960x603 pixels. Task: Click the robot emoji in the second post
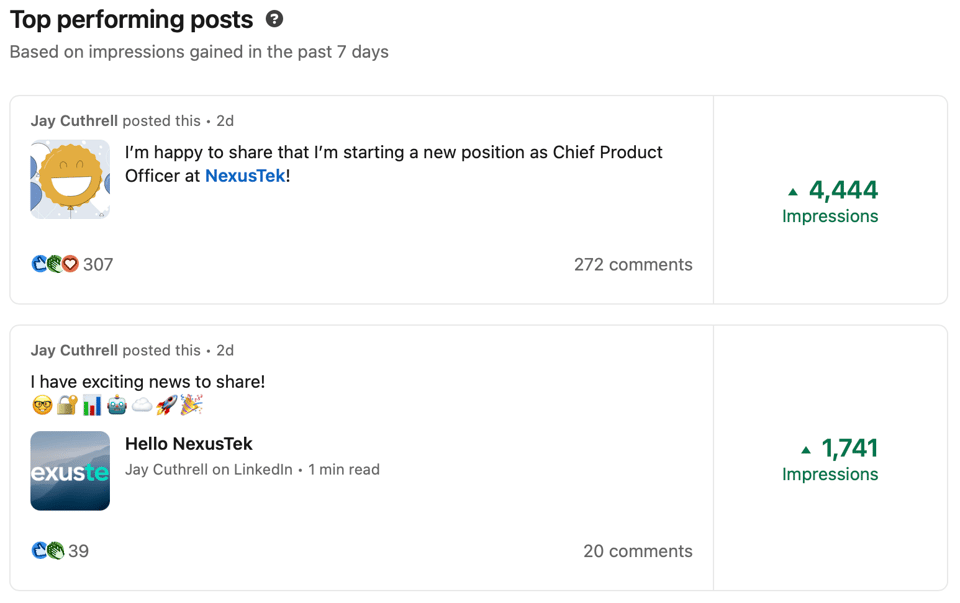(117, 405)
